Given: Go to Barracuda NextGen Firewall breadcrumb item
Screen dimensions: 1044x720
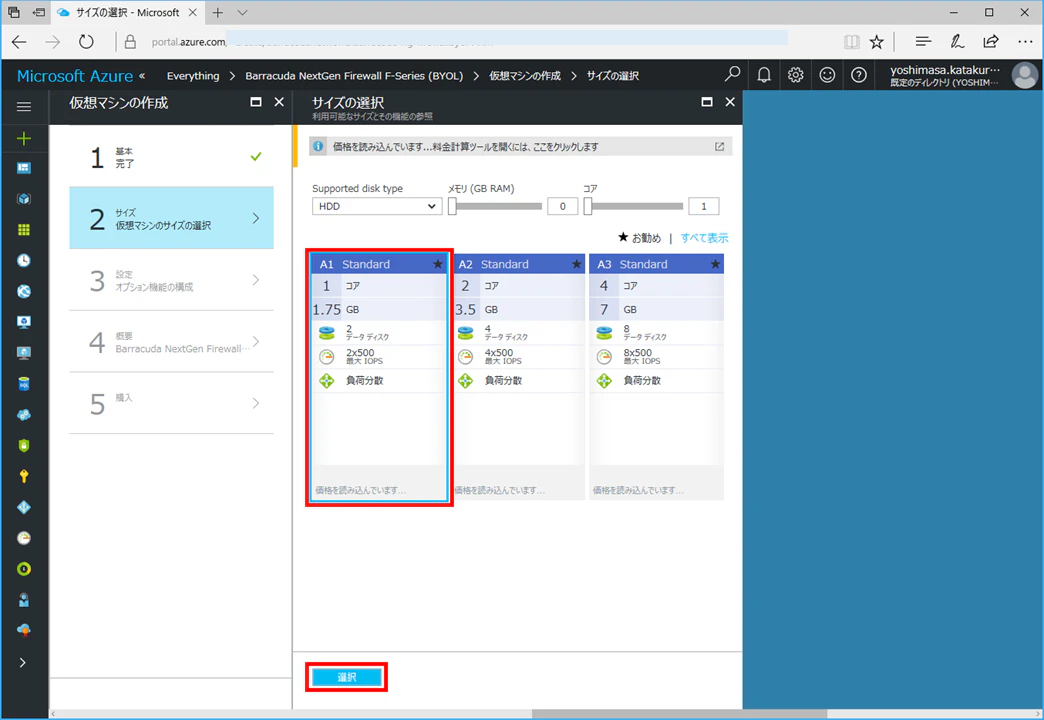Looking at the screenshot, I should tap(354, 75).
